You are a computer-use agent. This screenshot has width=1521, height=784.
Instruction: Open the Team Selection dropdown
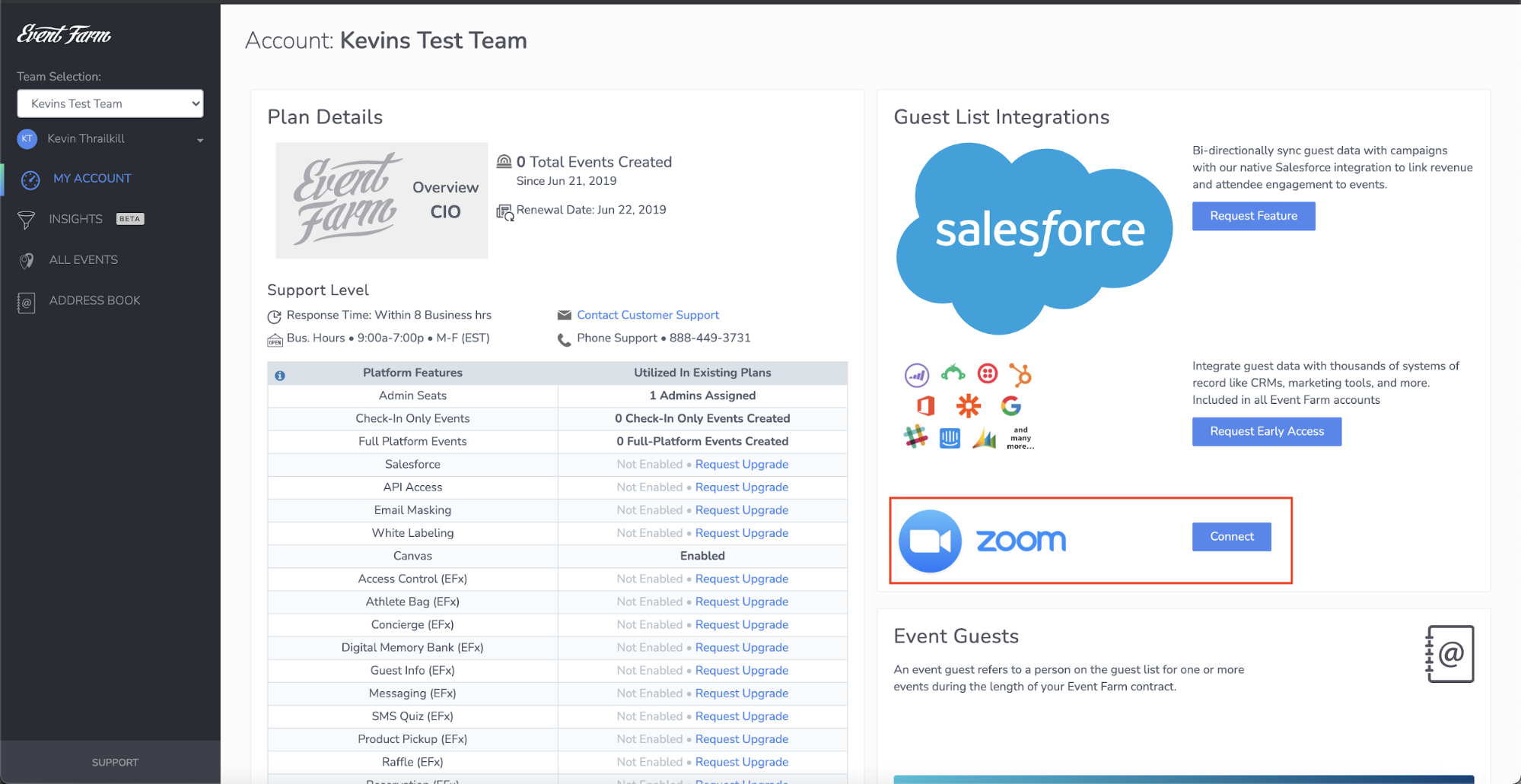(x=110, y=103)
